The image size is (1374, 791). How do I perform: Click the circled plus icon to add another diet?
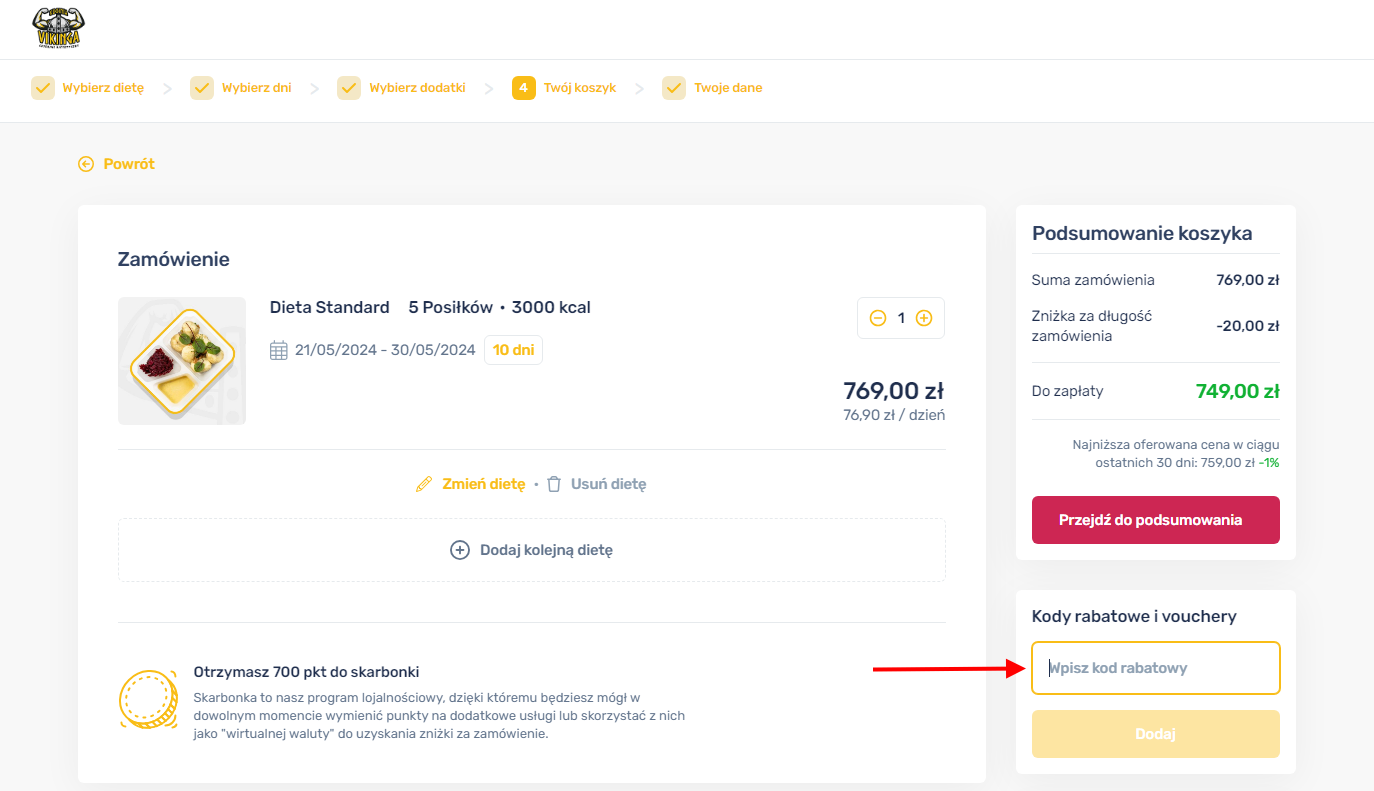[x=460, y=550]
